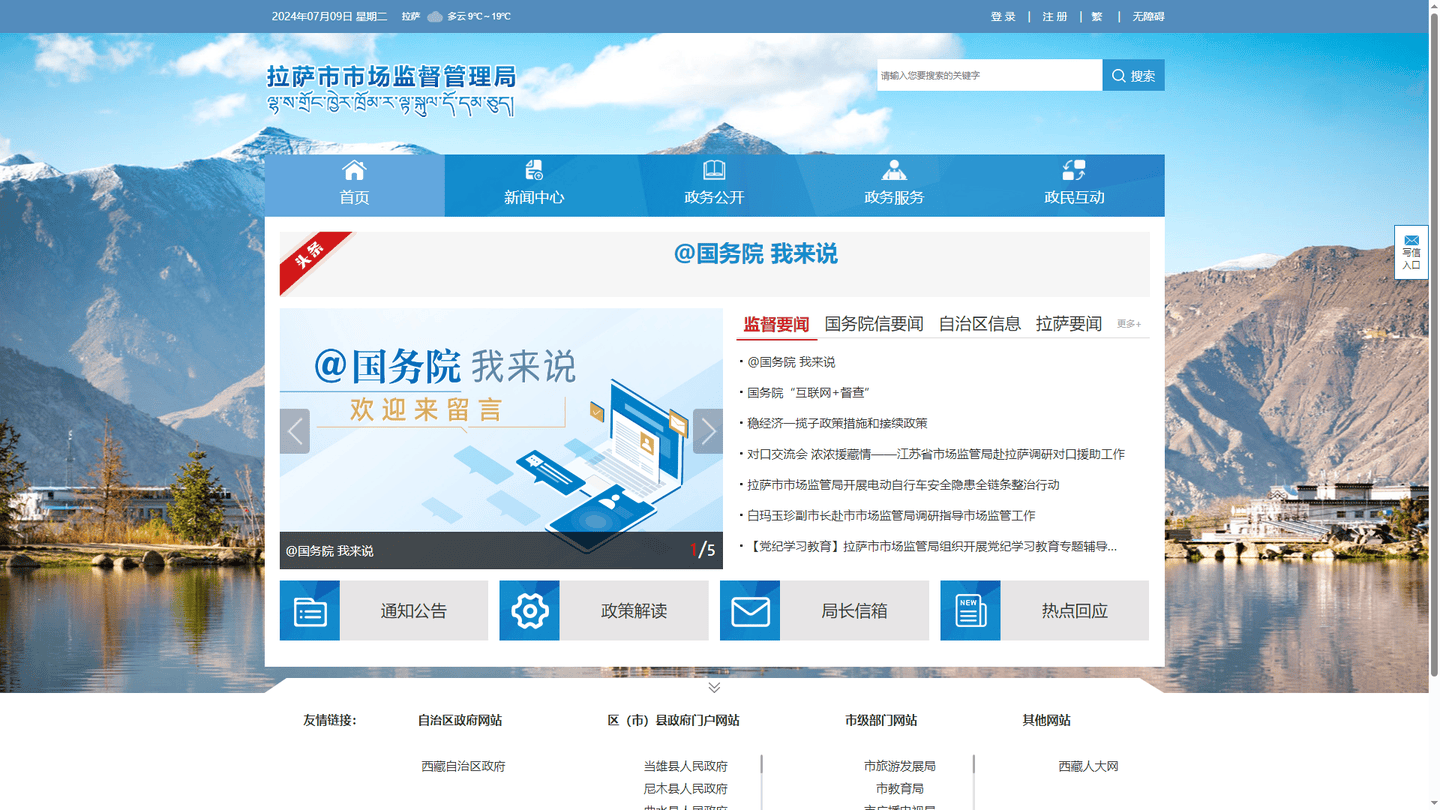
Task: Click the home icon in navigation bar
Action: [354, 170]
